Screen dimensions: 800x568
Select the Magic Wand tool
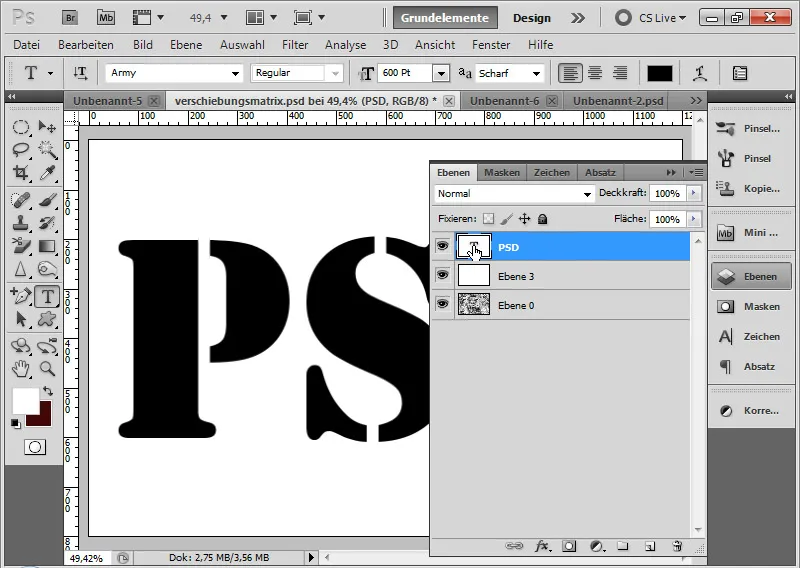click(47, 150)
